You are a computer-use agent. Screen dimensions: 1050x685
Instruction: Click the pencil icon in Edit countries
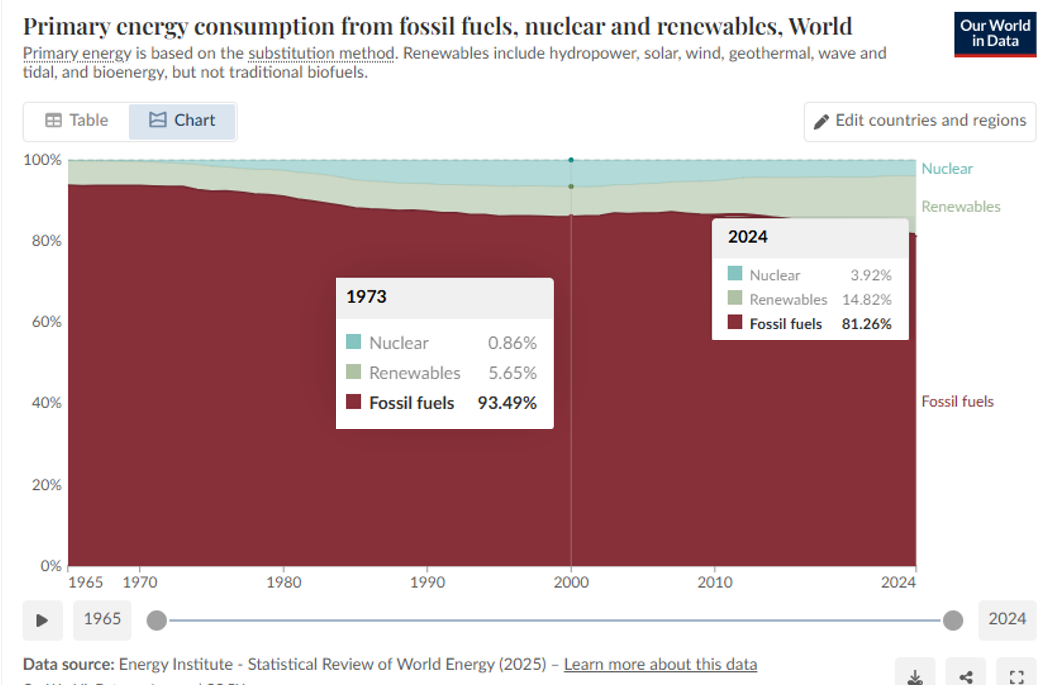click(821, 122)
